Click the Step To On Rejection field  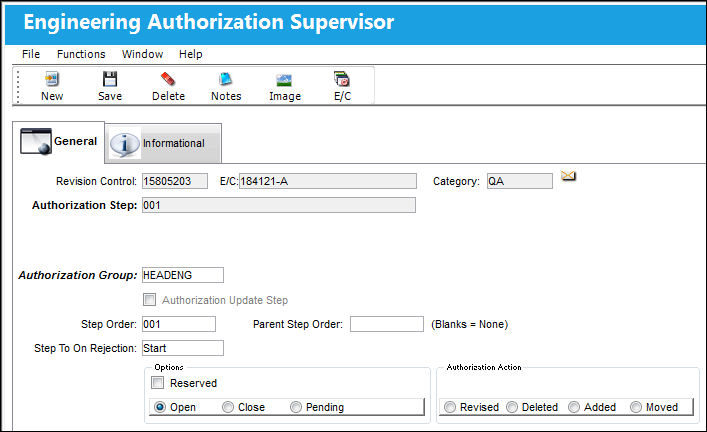coord(183,348)
